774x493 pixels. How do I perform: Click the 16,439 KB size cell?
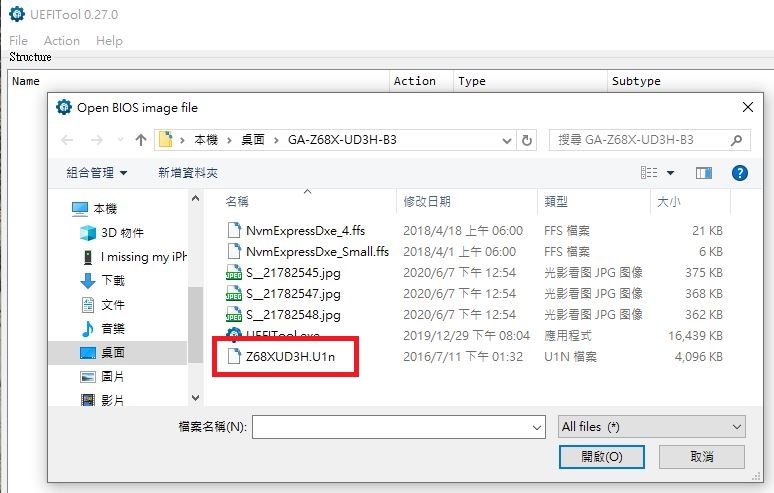click(x=695, y=336)
